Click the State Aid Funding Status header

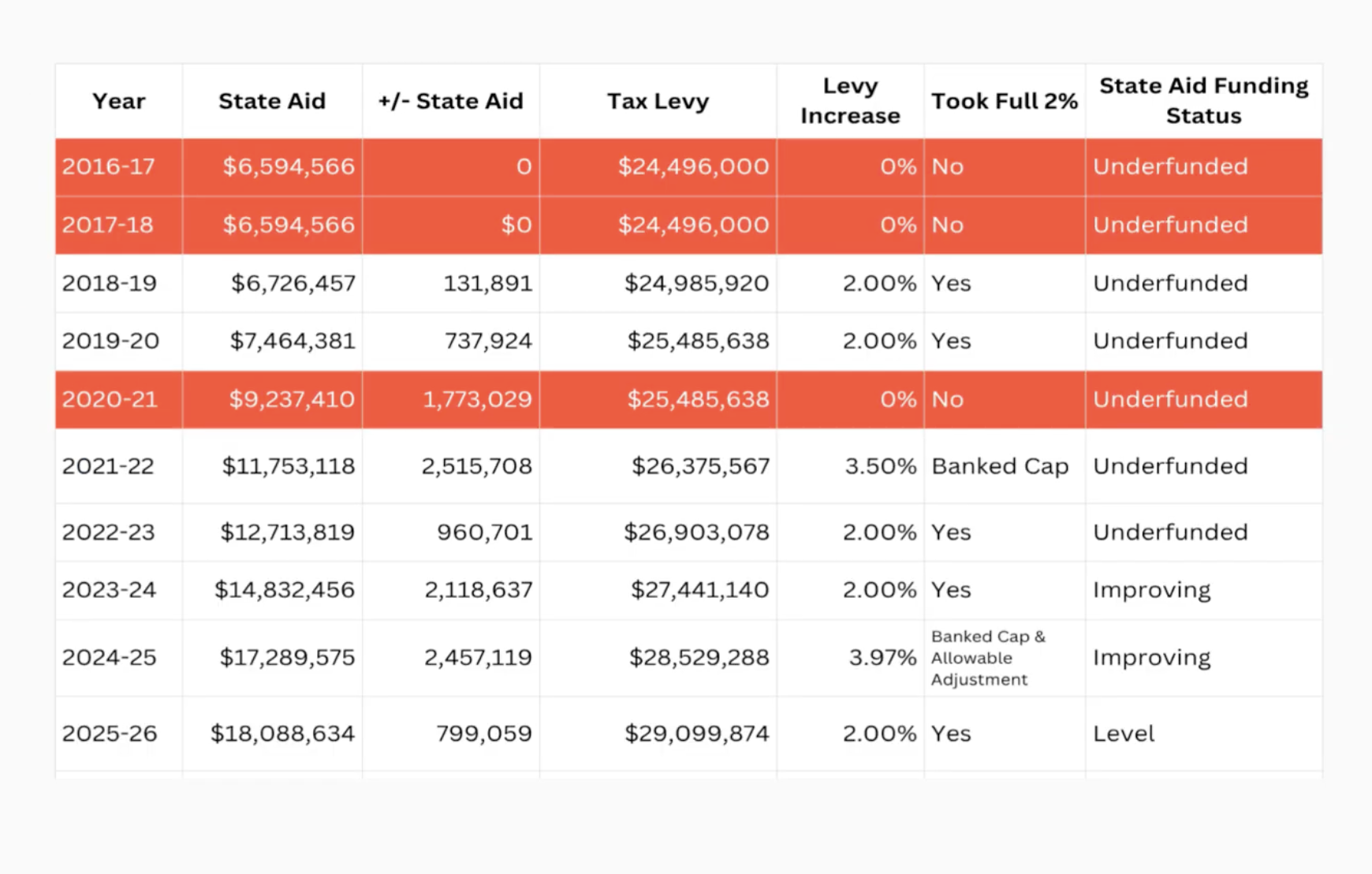1202,101
